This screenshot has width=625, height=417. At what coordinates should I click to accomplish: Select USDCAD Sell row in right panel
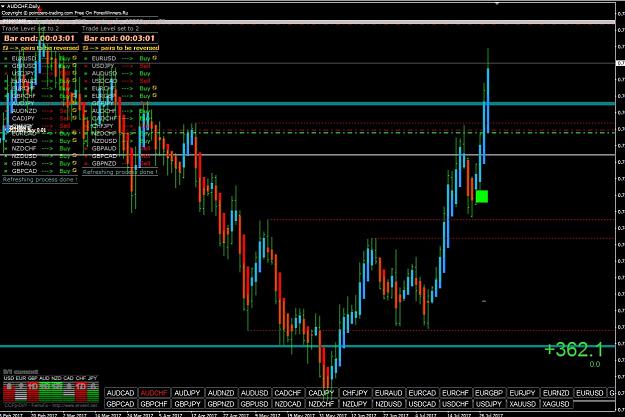(119, 81)
